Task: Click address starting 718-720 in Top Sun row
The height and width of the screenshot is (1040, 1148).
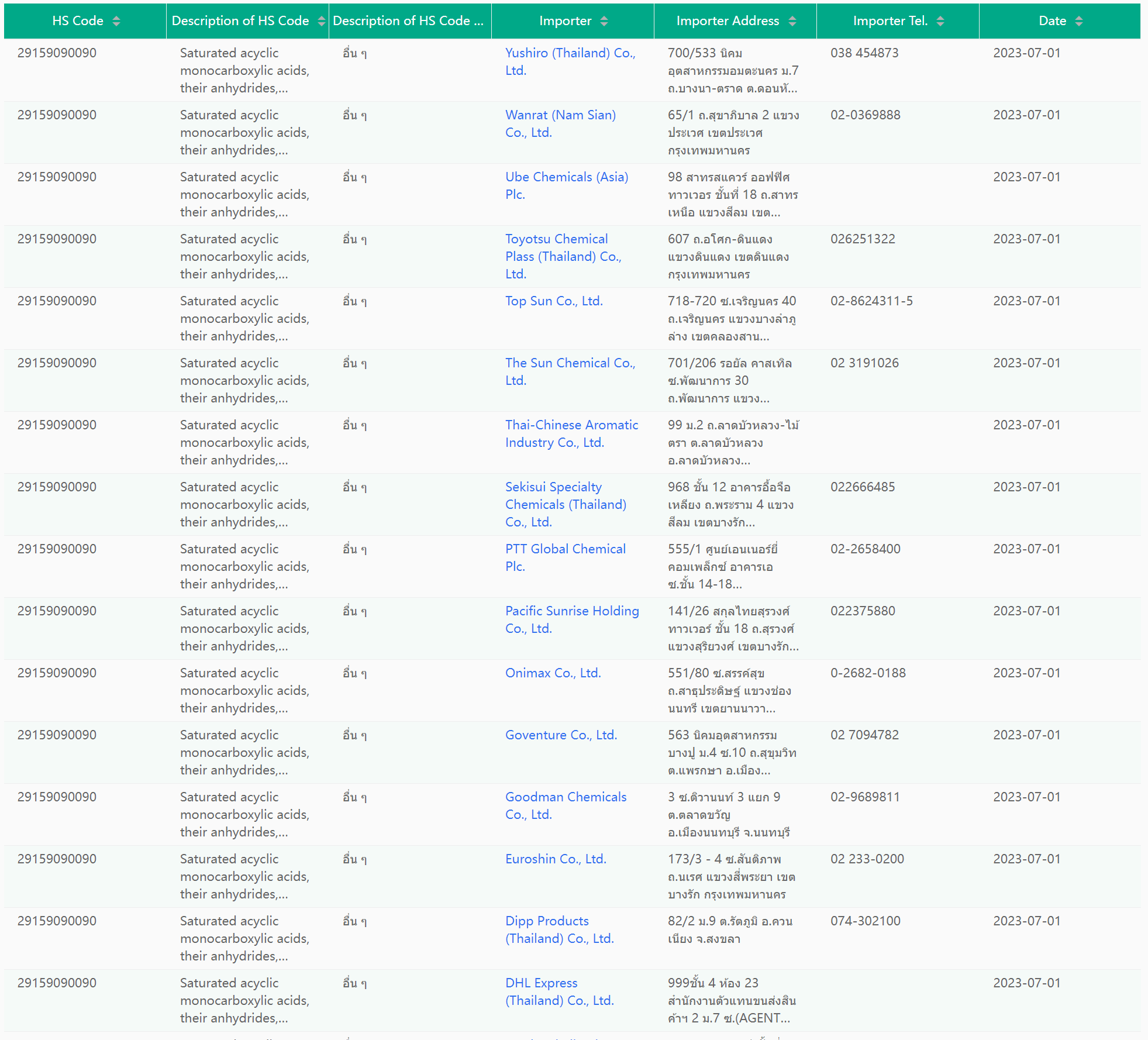Action: (732, 318)
